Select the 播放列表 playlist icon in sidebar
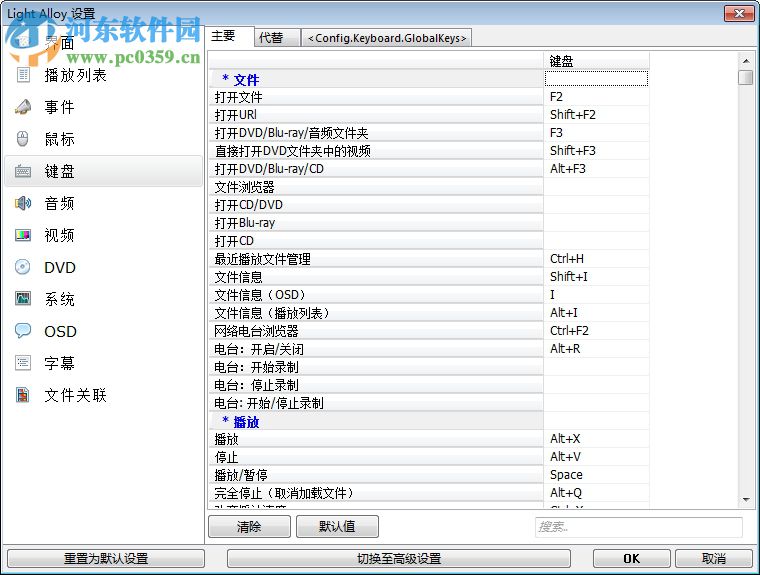 pyautogui.click(x=23, y=75)
